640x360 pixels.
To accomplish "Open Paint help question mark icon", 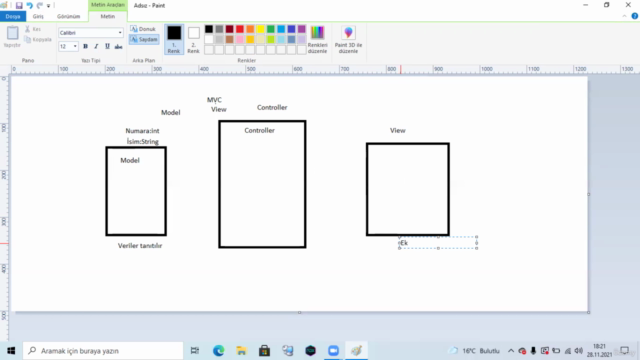I will pyautogui.click(x=634, y=16).
